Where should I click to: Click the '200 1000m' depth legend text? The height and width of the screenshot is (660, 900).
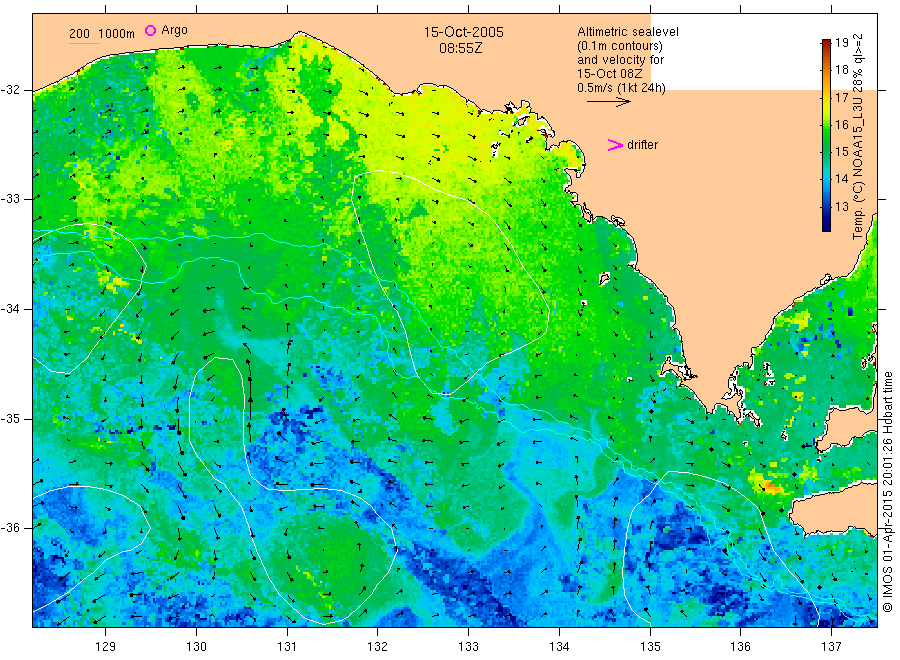click(x=102, y=34)
